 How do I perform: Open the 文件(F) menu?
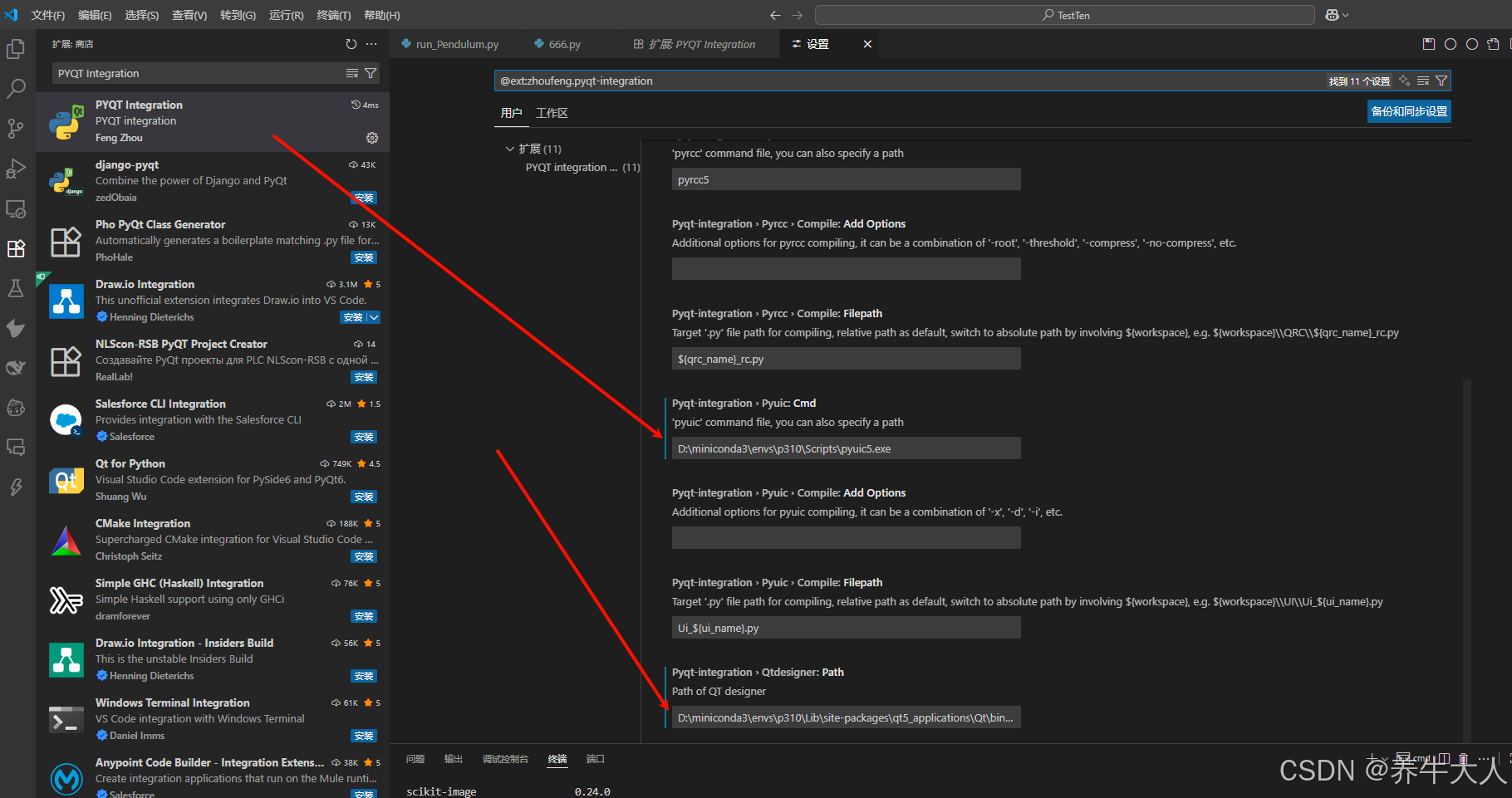click(47, 15)
